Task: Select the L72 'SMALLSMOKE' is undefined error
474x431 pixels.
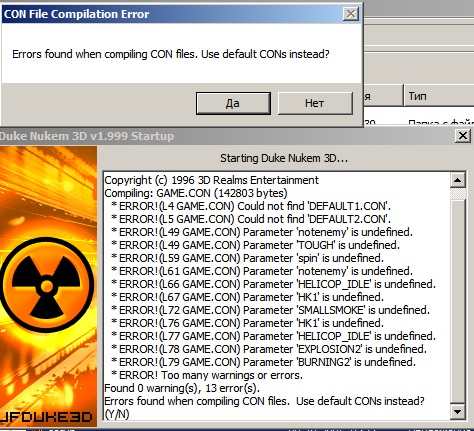Action: pos(270,310)
